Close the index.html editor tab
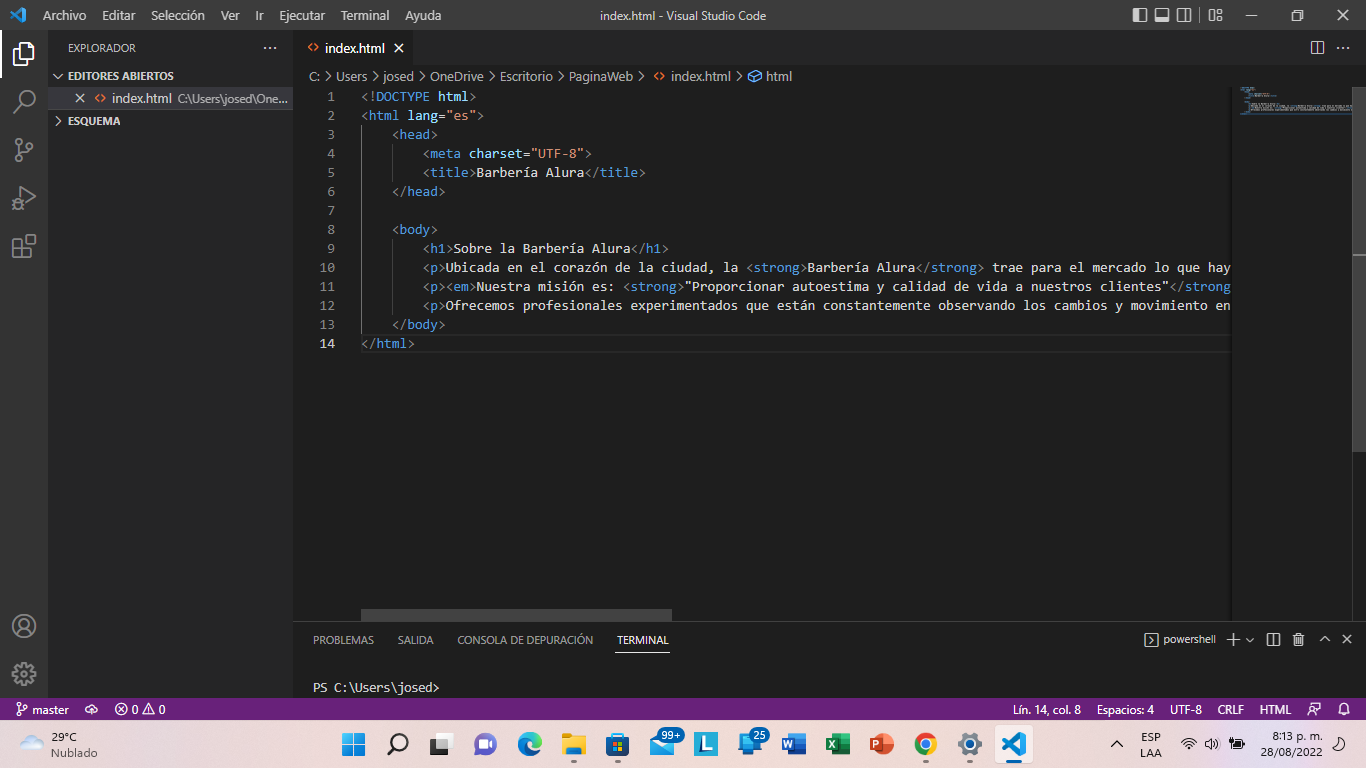Viewport: 1366px width, 768px height. pos(399,48)
